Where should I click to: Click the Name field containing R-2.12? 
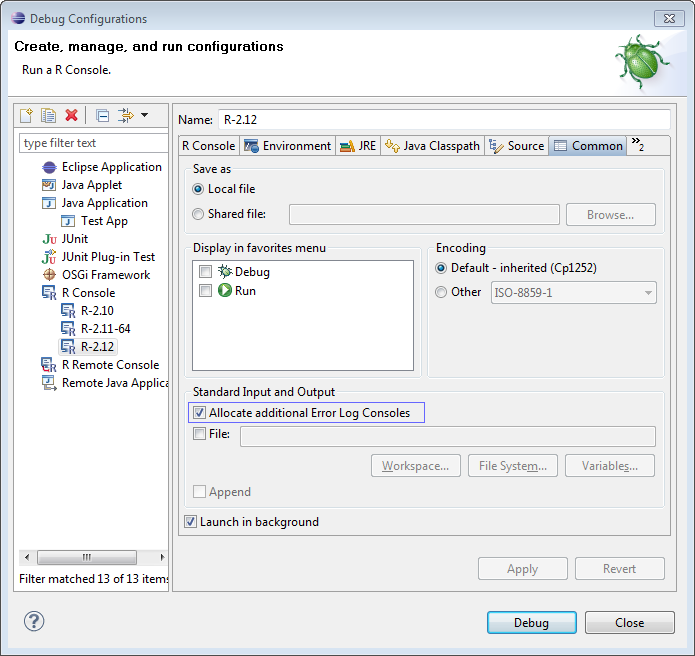[444, 120]
